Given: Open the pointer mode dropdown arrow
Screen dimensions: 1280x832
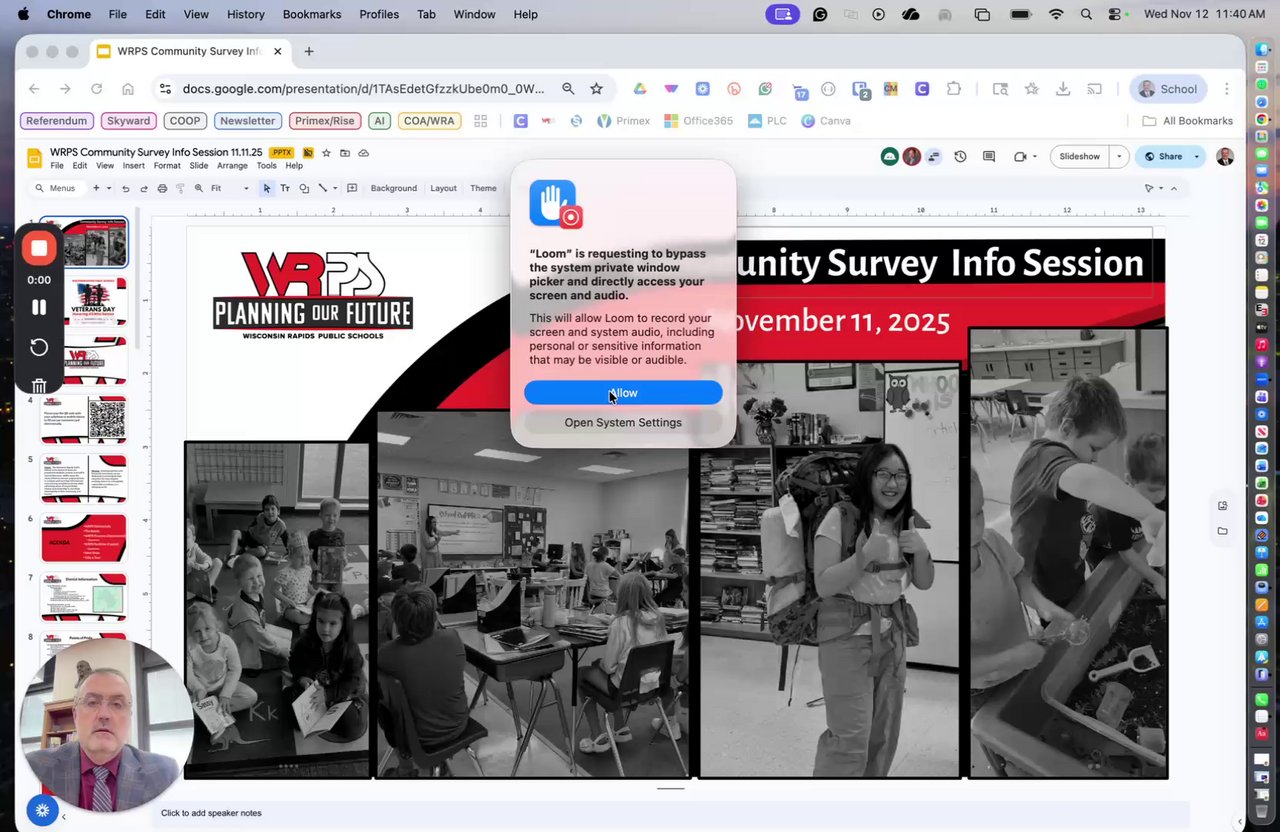Looking at the screenshot, I should pos(1160,188).
